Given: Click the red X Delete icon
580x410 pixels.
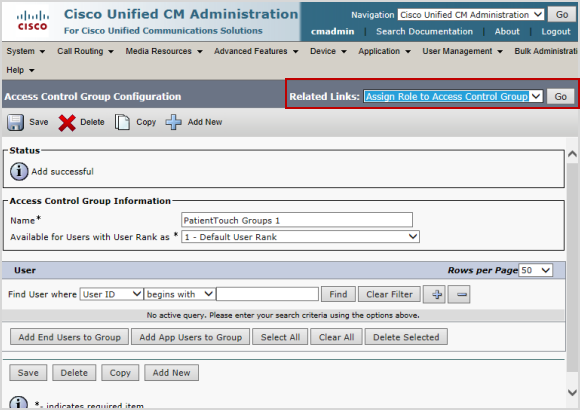Looking at the screenshot, I should pos(67,122).
